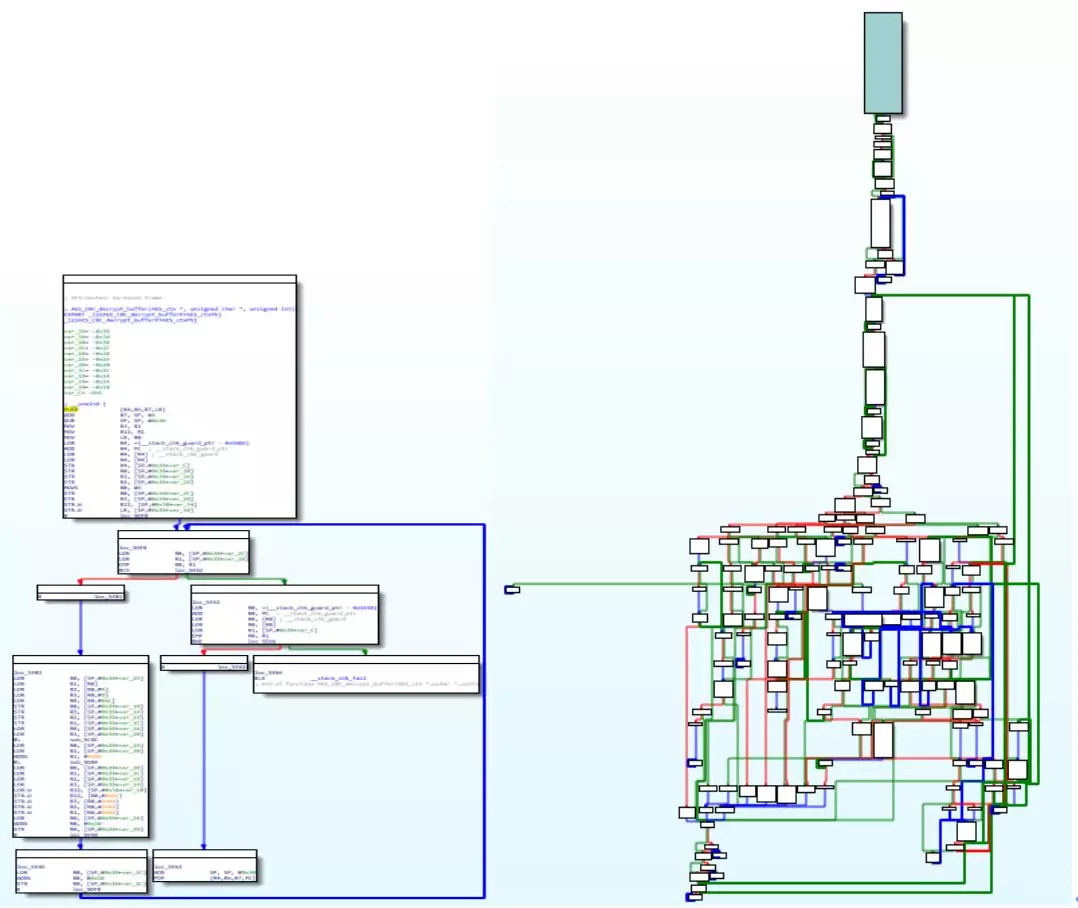Select the large teal block atop right graph
1078x908 pixels.
[883, 63]
